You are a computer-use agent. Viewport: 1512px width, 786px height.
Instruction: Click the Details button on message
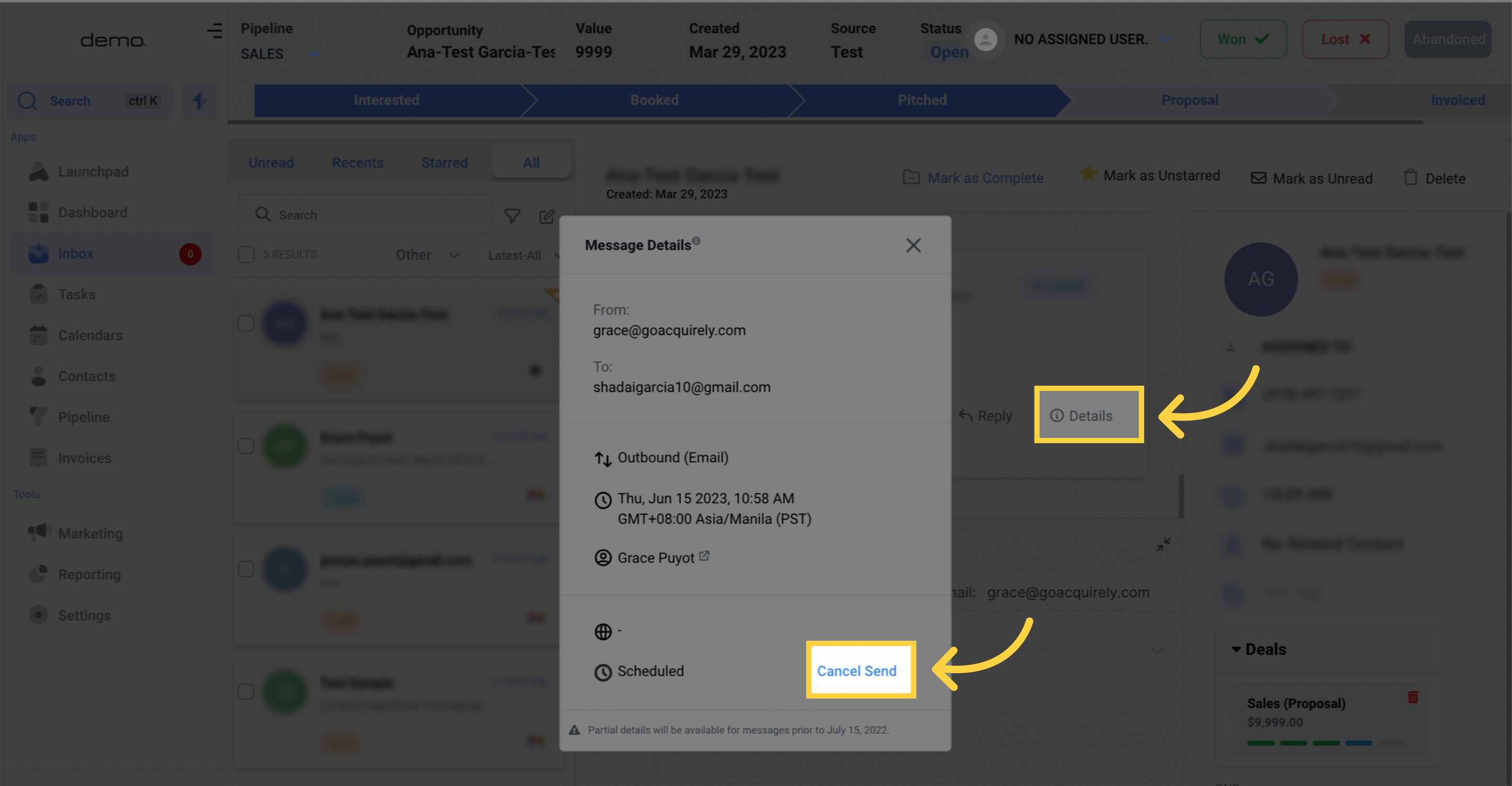pyautogui.click(x=1081, y=415)
